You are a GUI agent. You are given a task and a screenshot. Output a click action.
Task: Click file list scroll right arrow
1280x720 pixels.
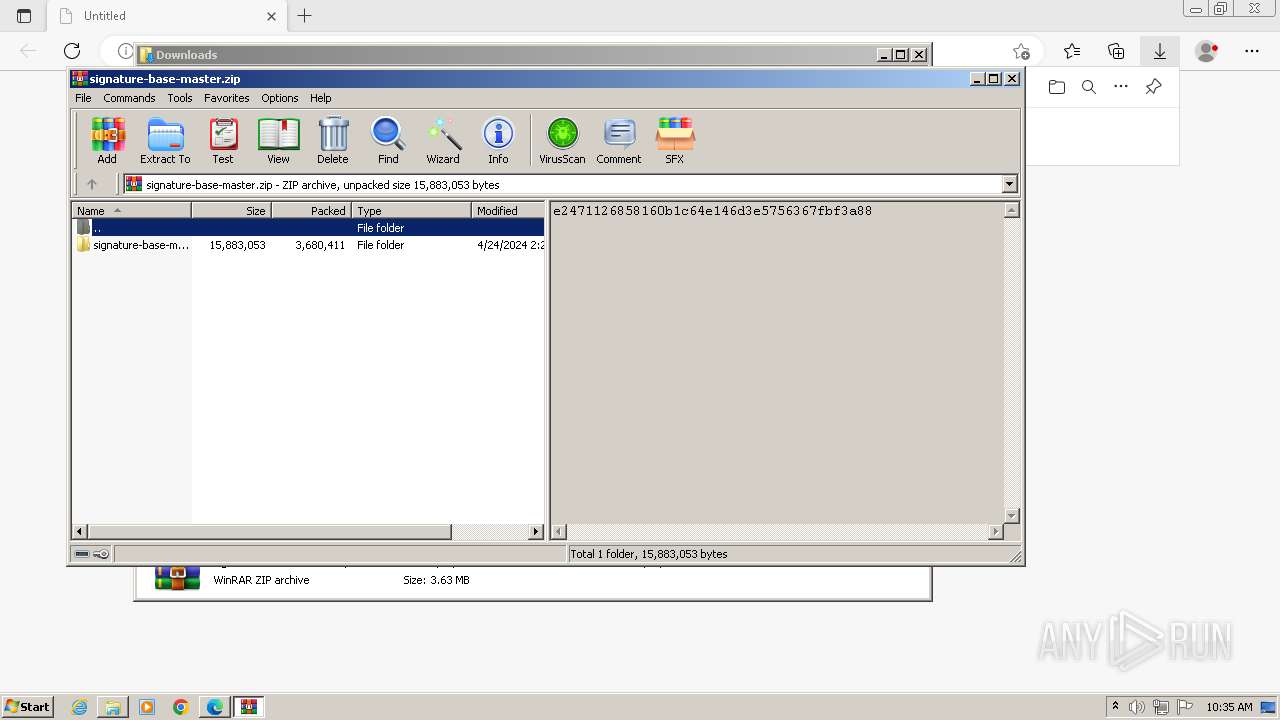click(x=536, y=532)
